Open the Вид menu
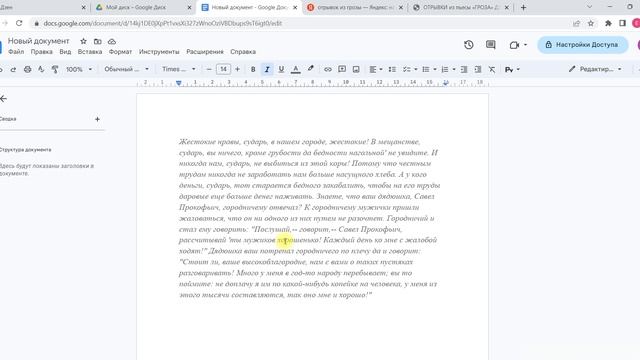Image resolution: width=640 pixels, height=360 pixels. (x=65, y=52)
